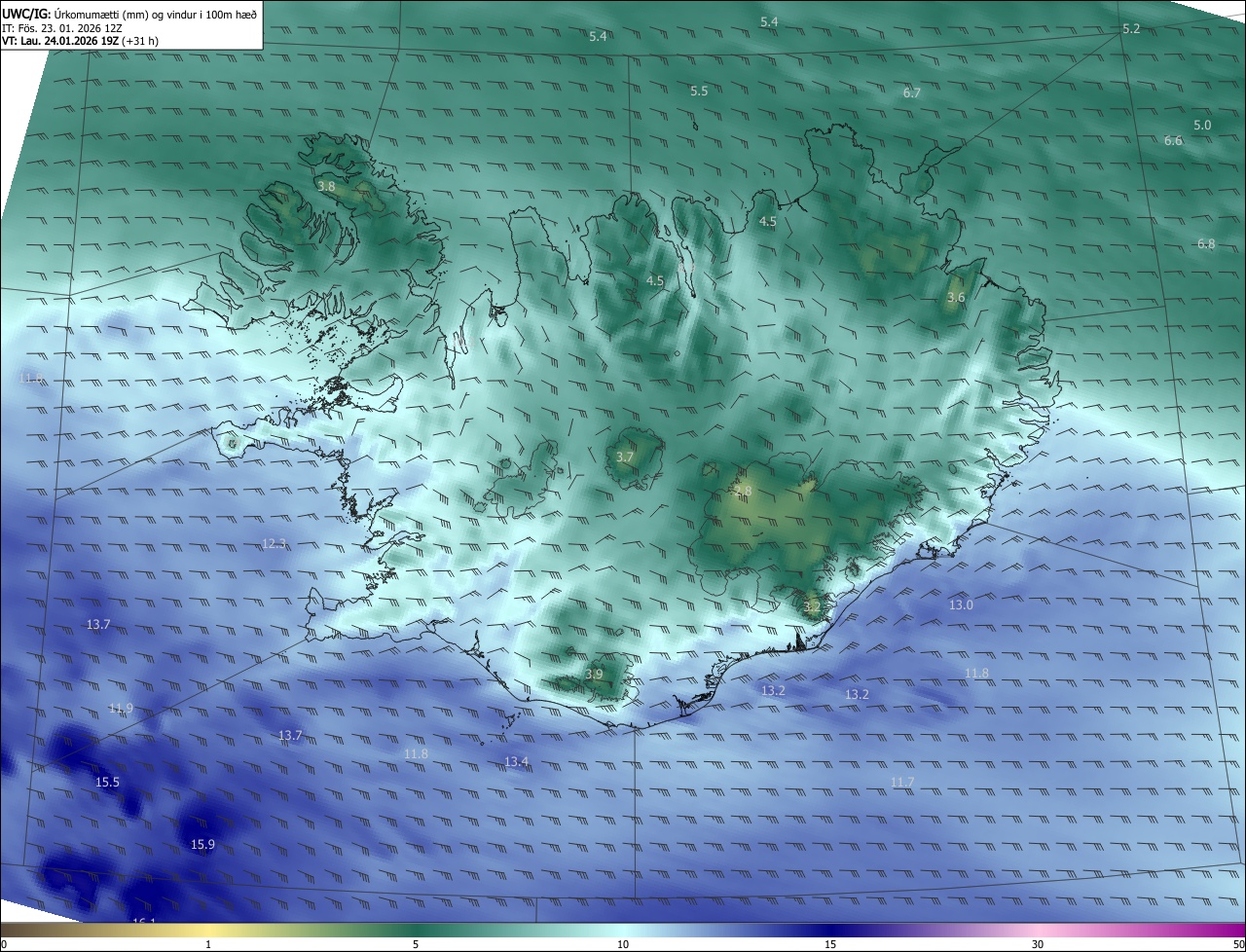
Task: Click the 13.4 value label
Action: click(516, 761)
